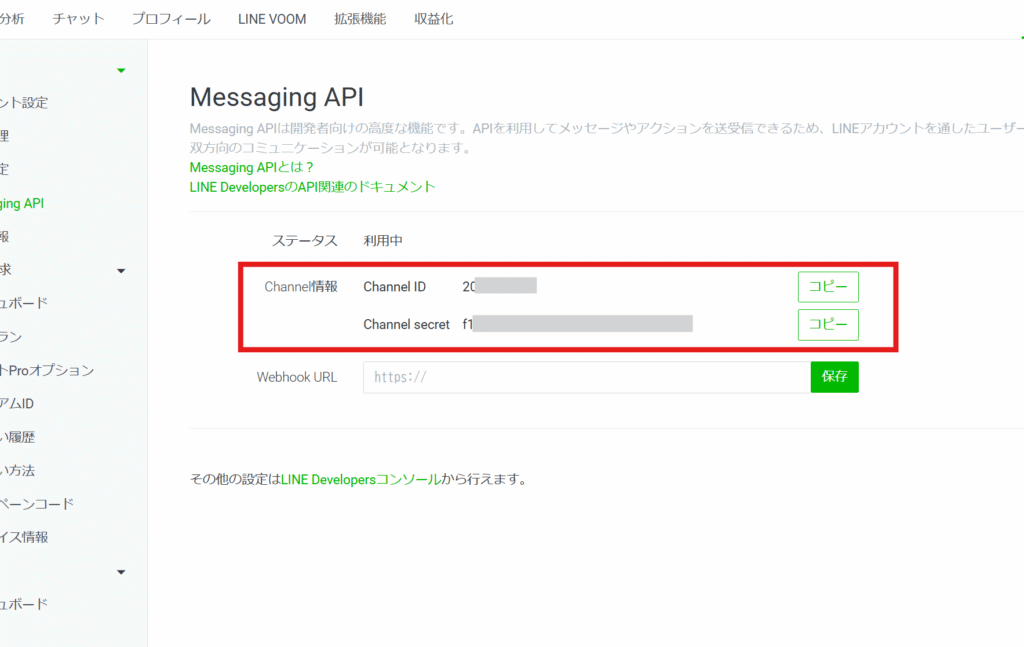The width and height of the screenshot is (1024, 647).
Task: Toggle the sidebar arrow below イス情報
Action: [121, 572]
